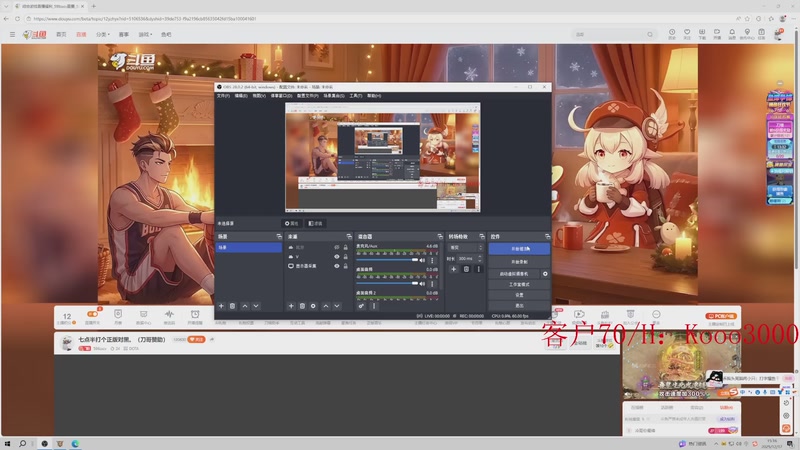Open Douyu followed channels heart icon
Image resolution: width=800 pixels, height=450 pixels.
(687, 34)
